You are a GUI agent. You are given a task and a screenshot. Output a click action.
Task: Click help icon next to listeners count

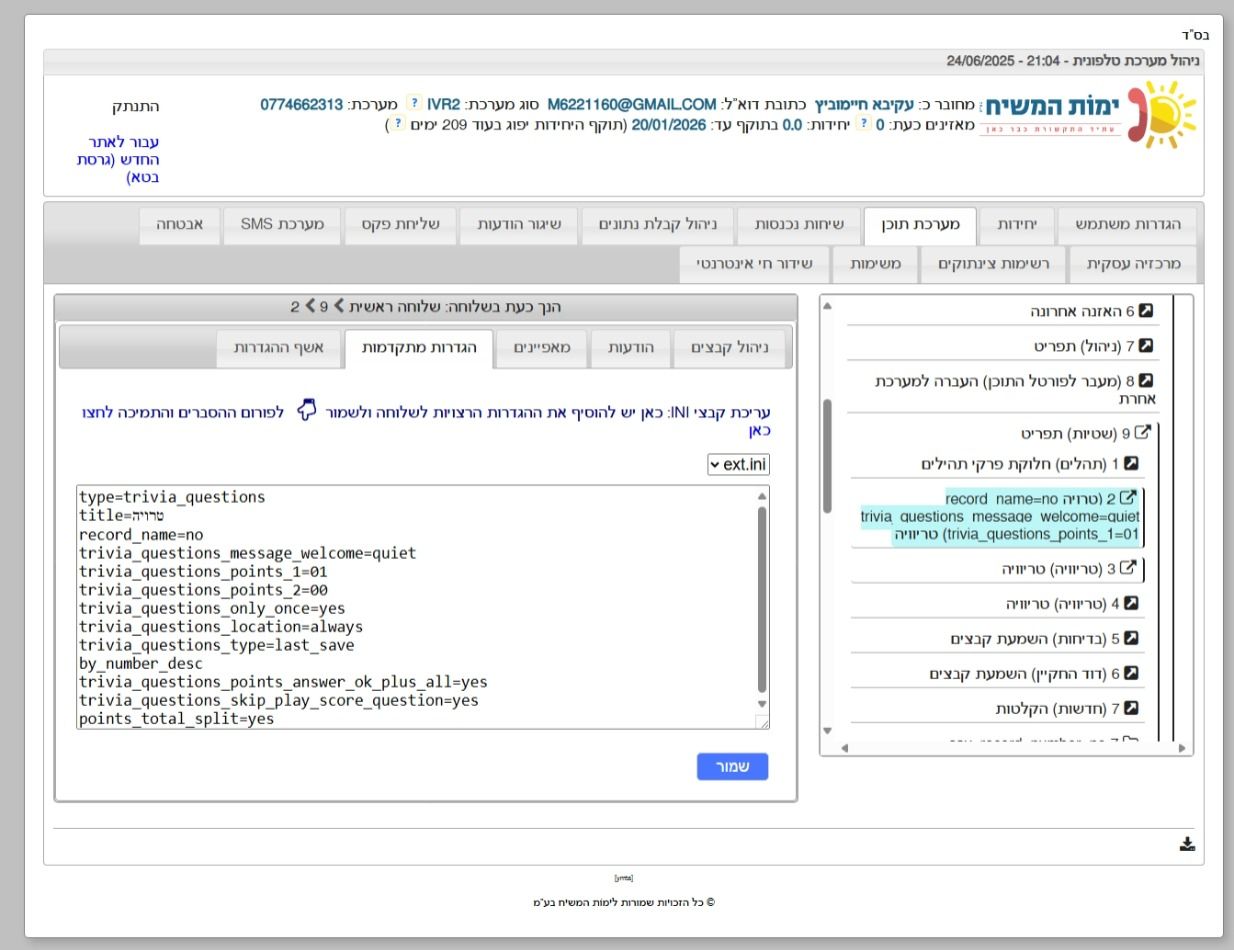pyautogui.click(x=864, y=124)
